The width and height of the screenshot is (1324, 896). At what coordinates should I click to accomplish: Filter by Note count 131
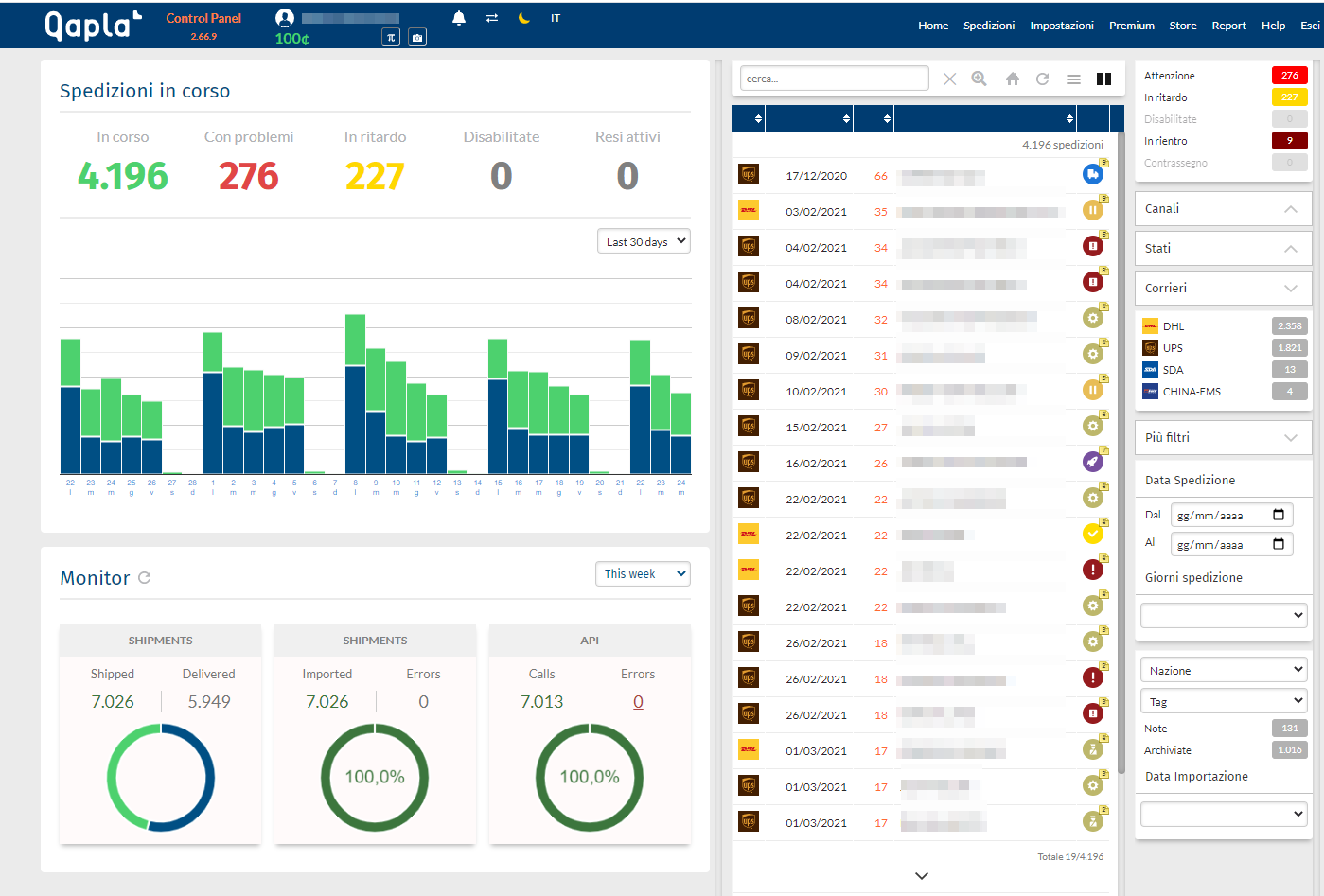click(1289, 728)
